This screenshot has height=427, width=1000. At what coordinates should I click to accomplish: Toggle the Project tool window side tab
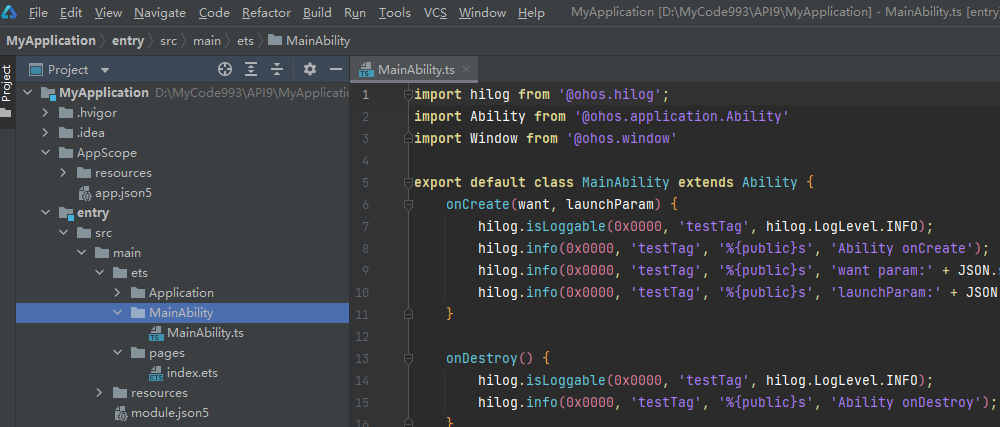(6, 84)
